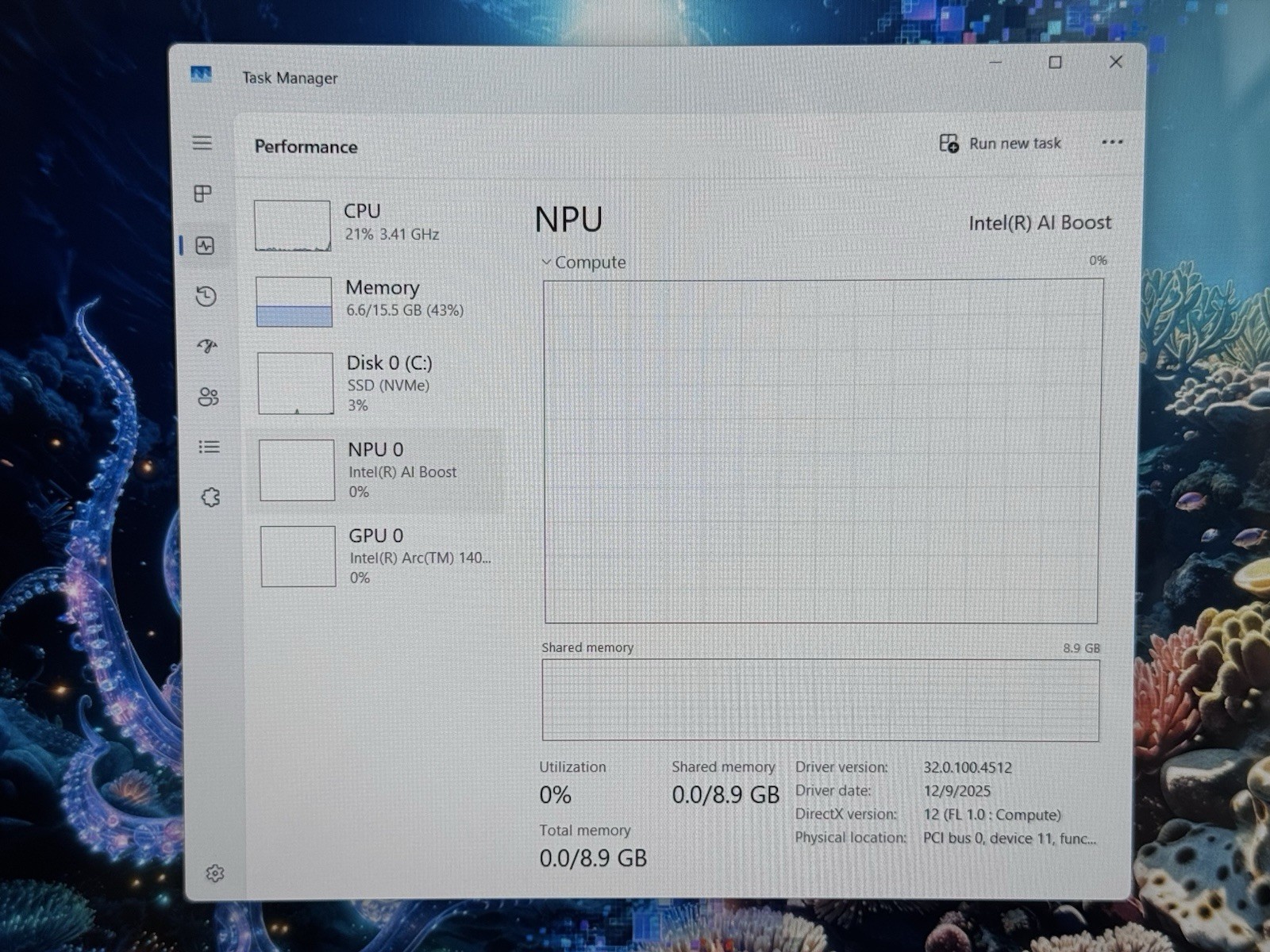Viewport: 1270px width, 952px height.
Task: Click the NPU Compute utilization graph
Action: pos(822,451)
